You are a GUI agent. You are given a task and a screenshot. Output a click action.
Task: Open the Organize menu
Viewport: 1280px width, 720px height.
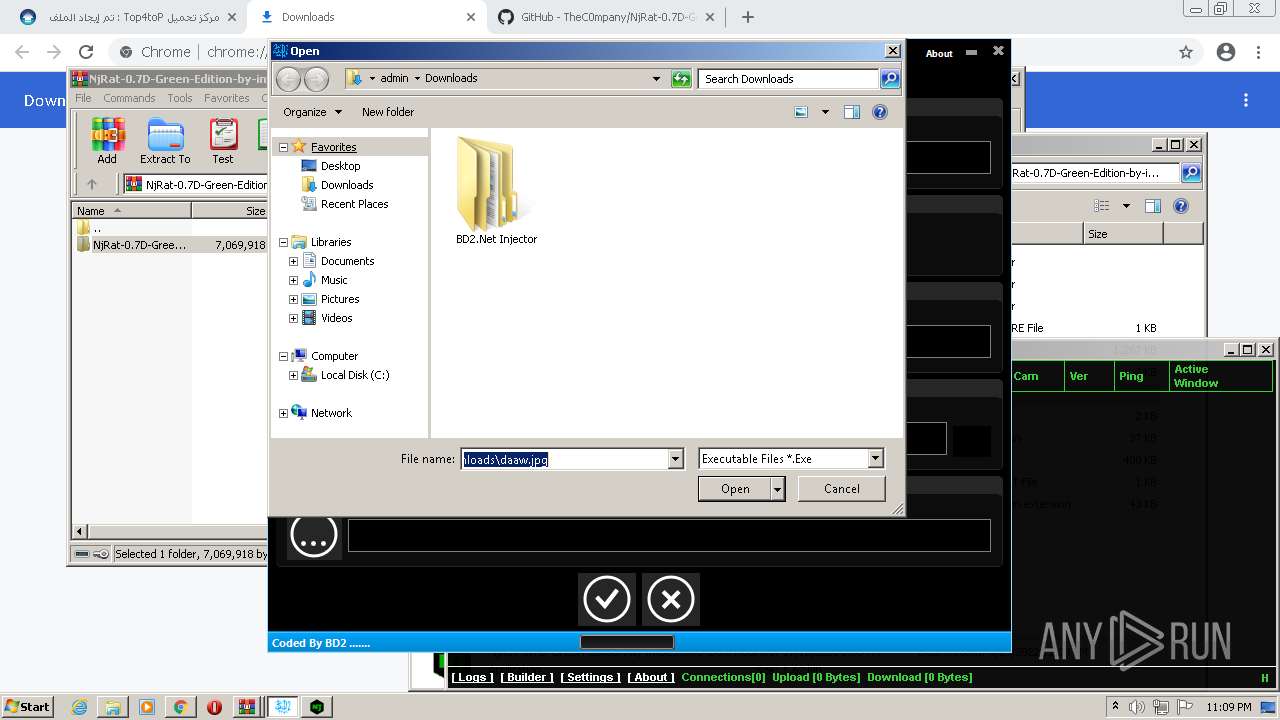point(312,112)
